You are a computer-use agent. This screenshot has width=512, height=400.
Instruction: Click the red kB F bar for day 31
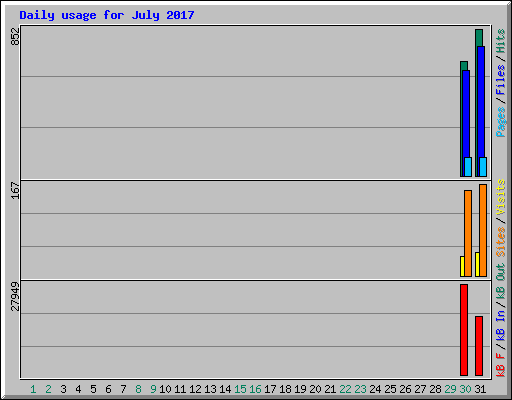coord(479,346)
